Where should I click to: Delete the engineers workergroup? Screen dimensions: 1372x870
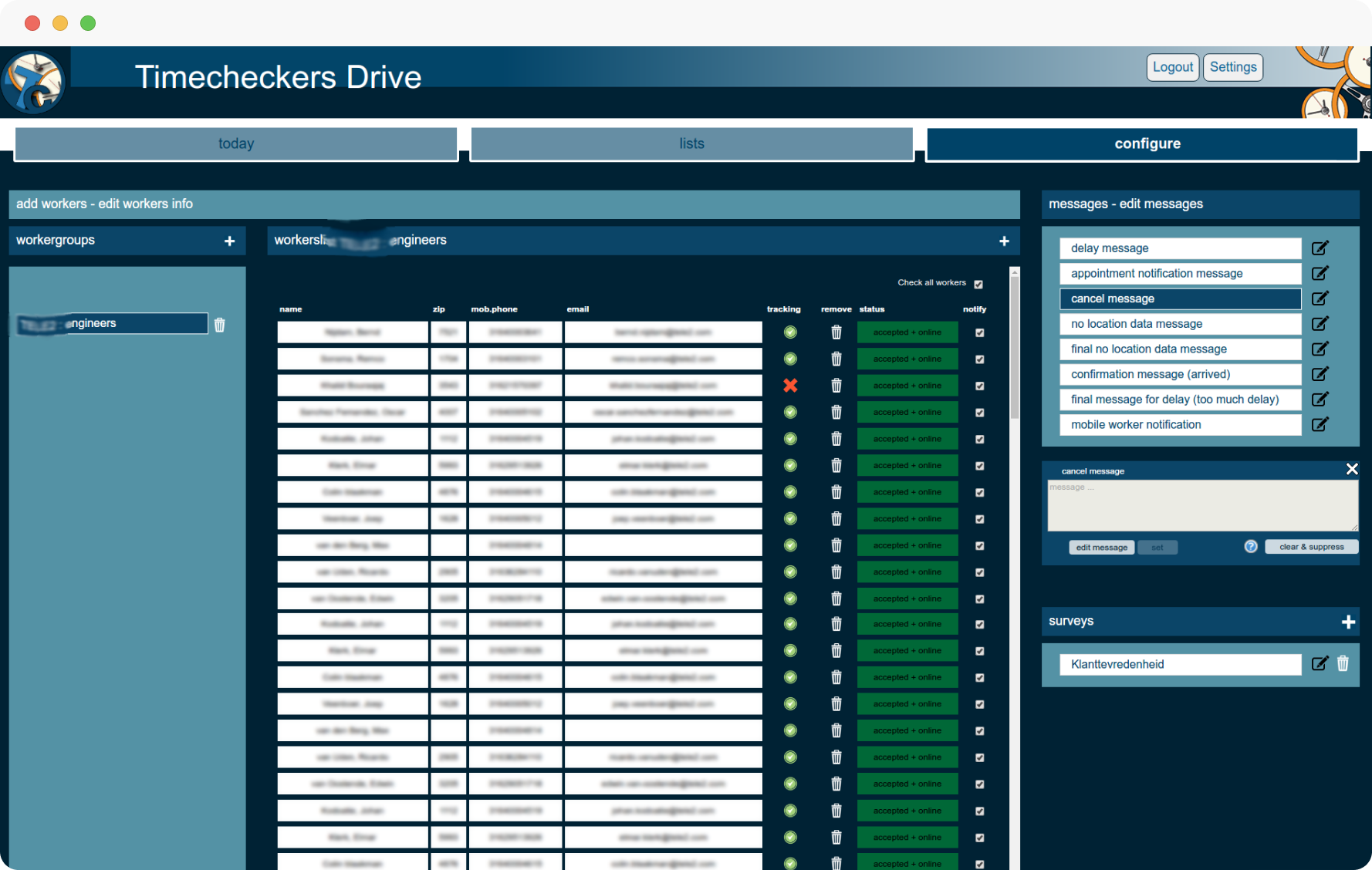(219, 324)
